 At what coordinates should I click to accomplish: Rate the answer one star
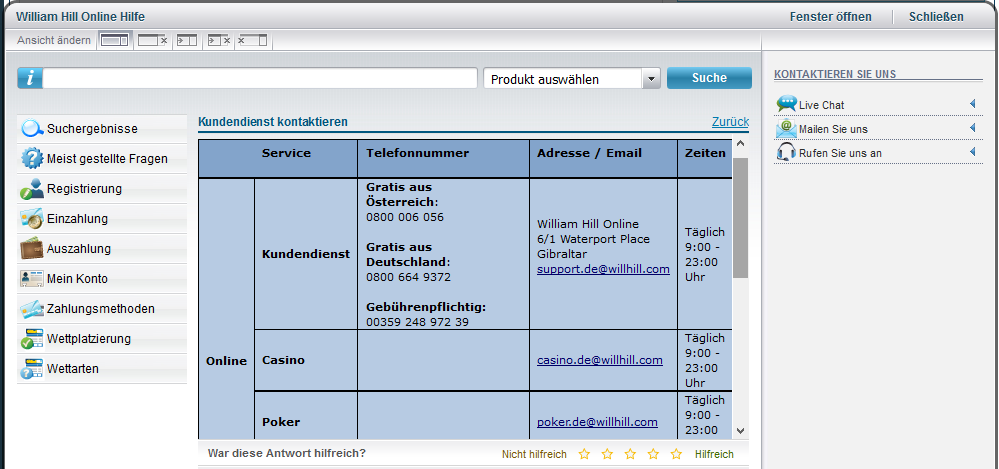[x=584, y=454]
